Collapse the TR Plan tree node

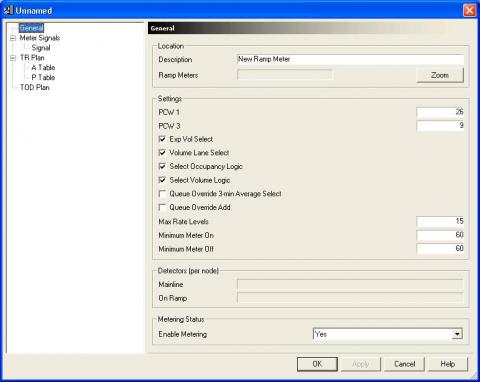tap(13, 58)
